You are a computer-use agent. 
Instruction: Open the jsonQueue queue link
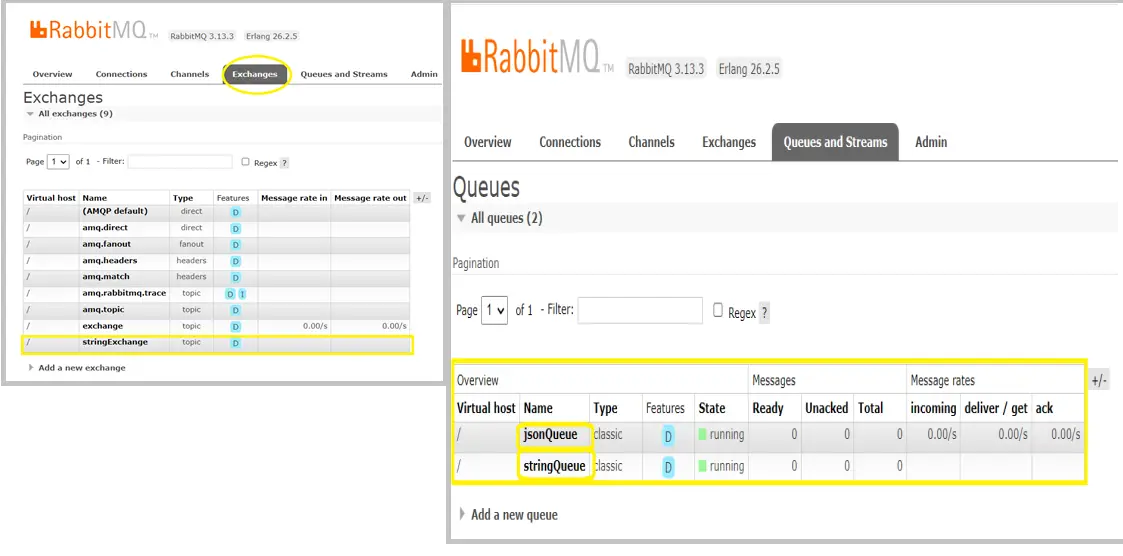550,435
